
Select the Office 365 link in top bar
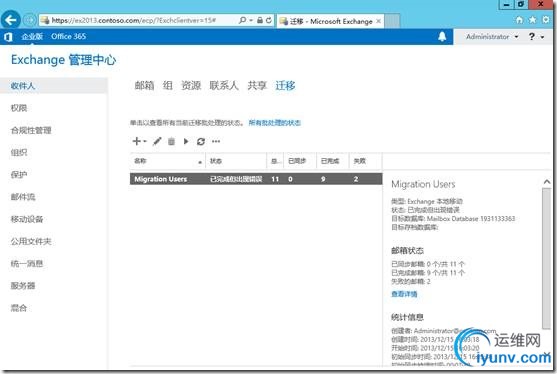point(69,37)
